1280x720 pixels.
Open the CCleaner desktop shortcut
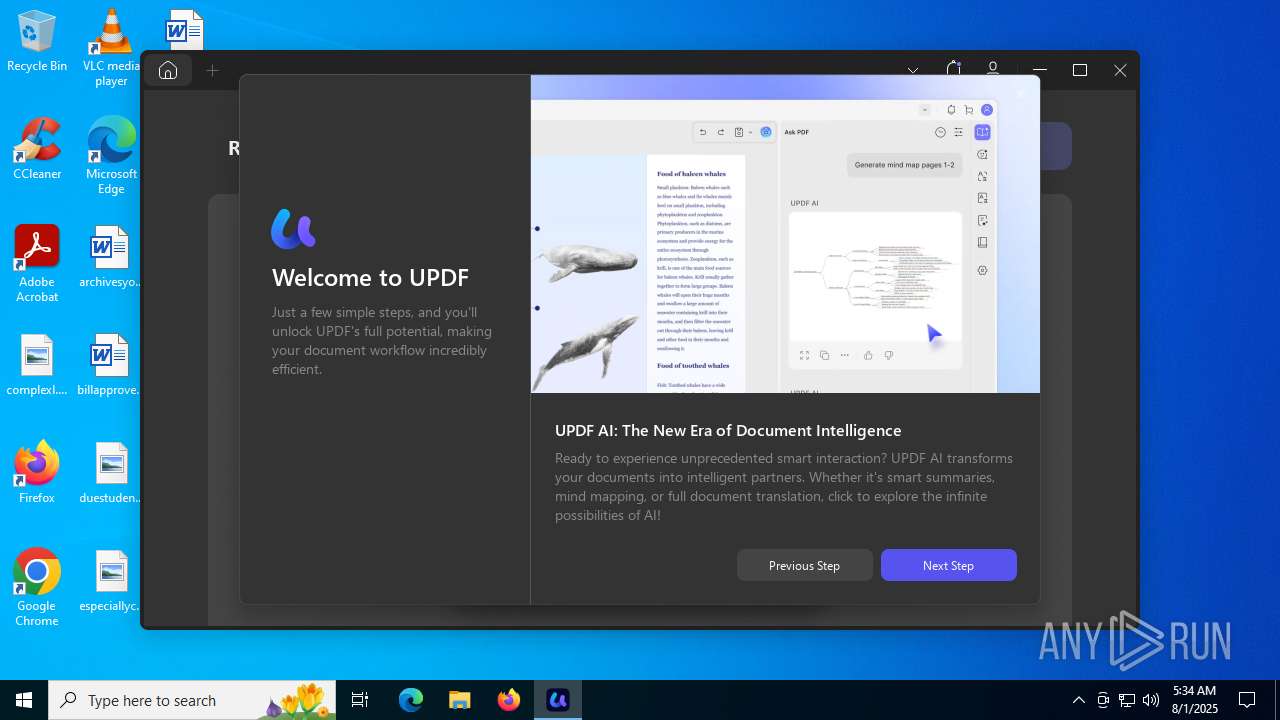[37, 149]
